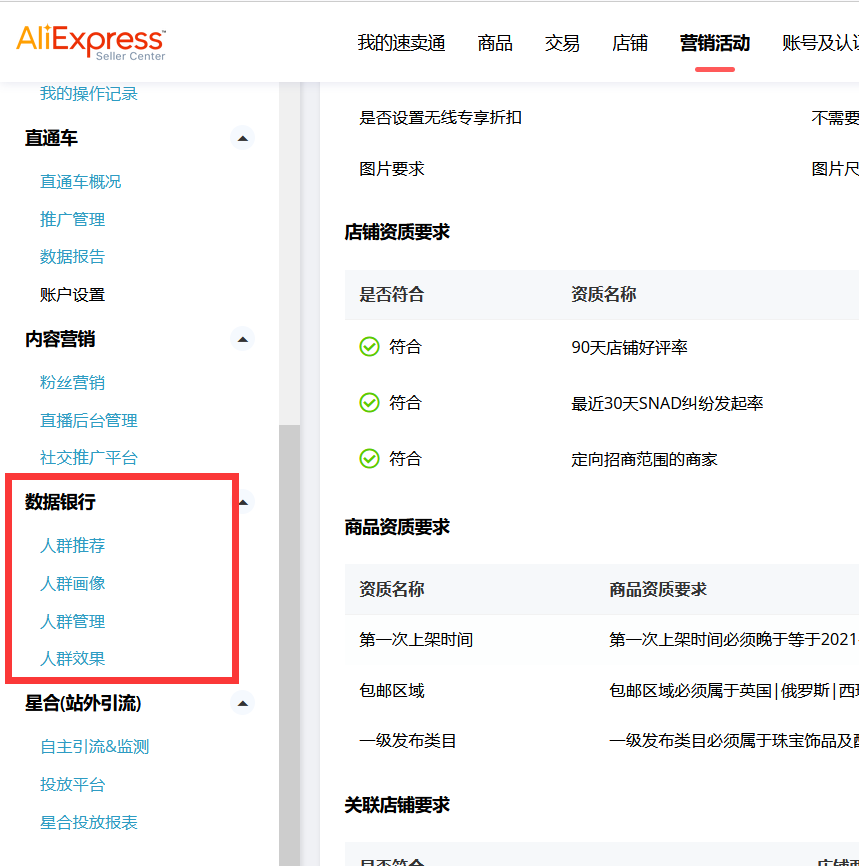The width and height of the screenshot is (859, 866).
Task: Open 我的操作记录 link
Action: [x=88, y=93]
